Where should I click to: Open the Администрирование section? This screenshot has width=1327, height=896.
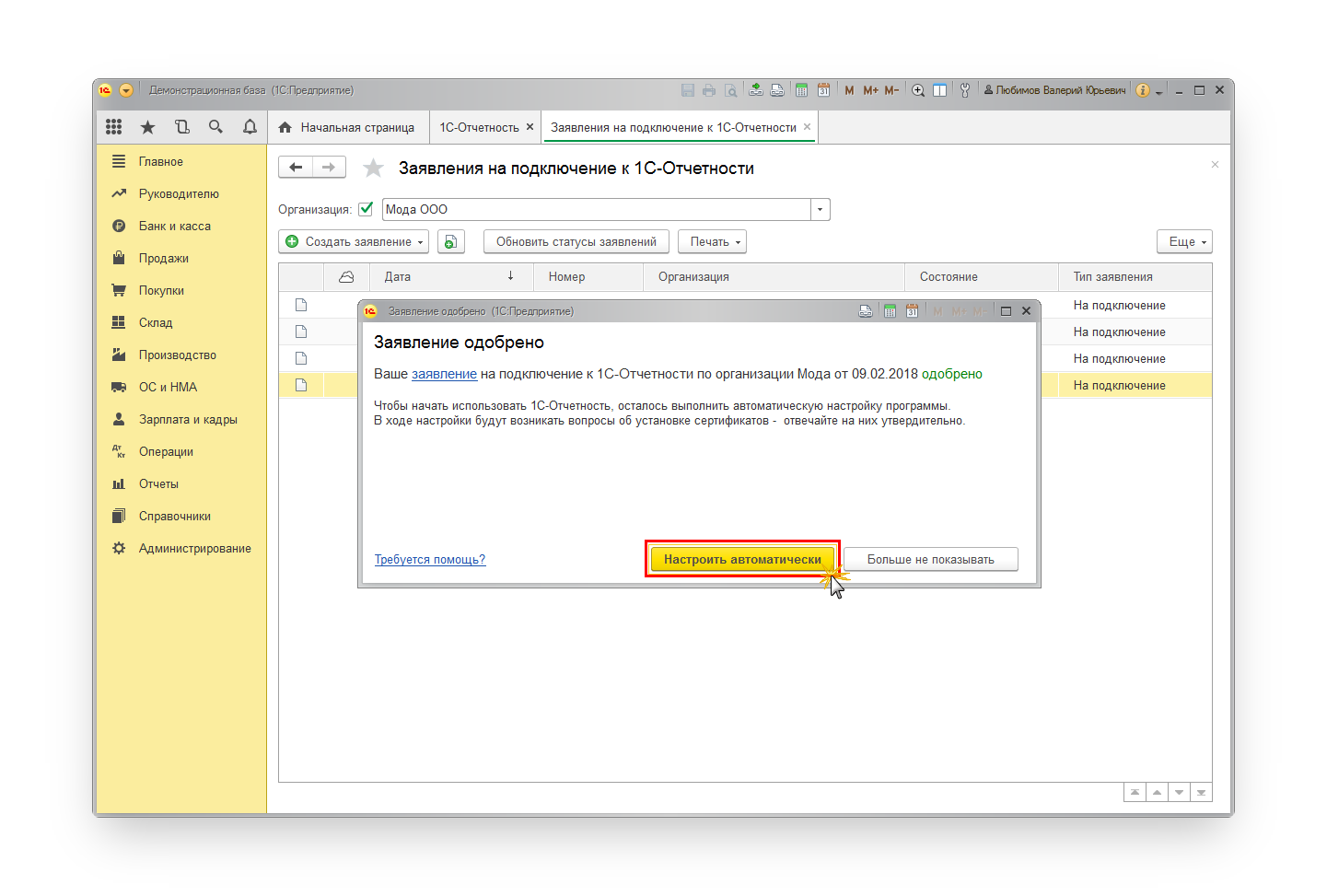point(181,548)
